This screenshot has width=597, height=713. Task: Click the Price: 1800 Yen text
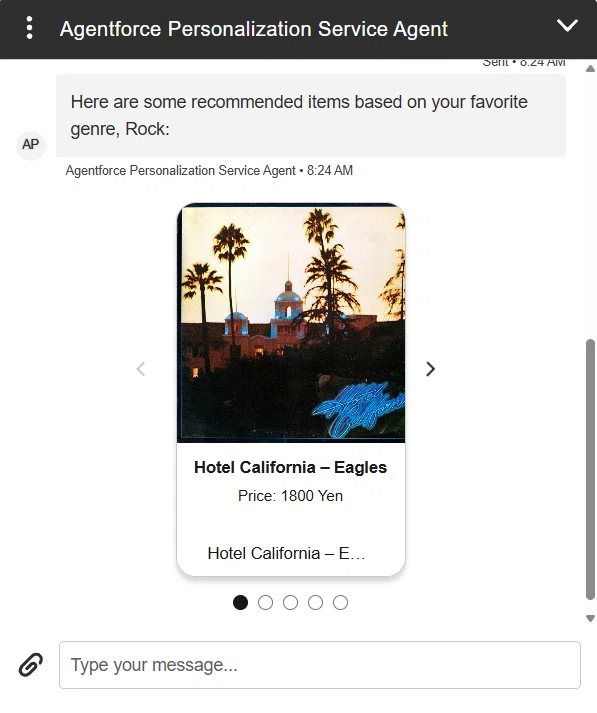291,496
